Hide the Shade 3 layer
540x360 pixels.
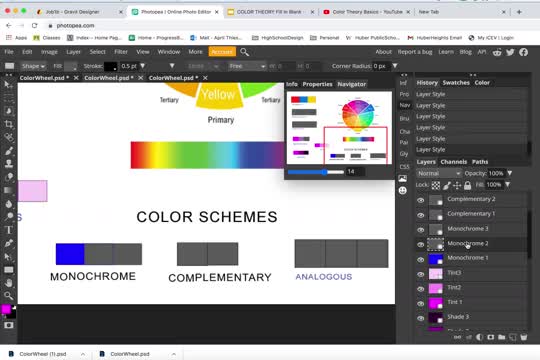pos(420,318)
